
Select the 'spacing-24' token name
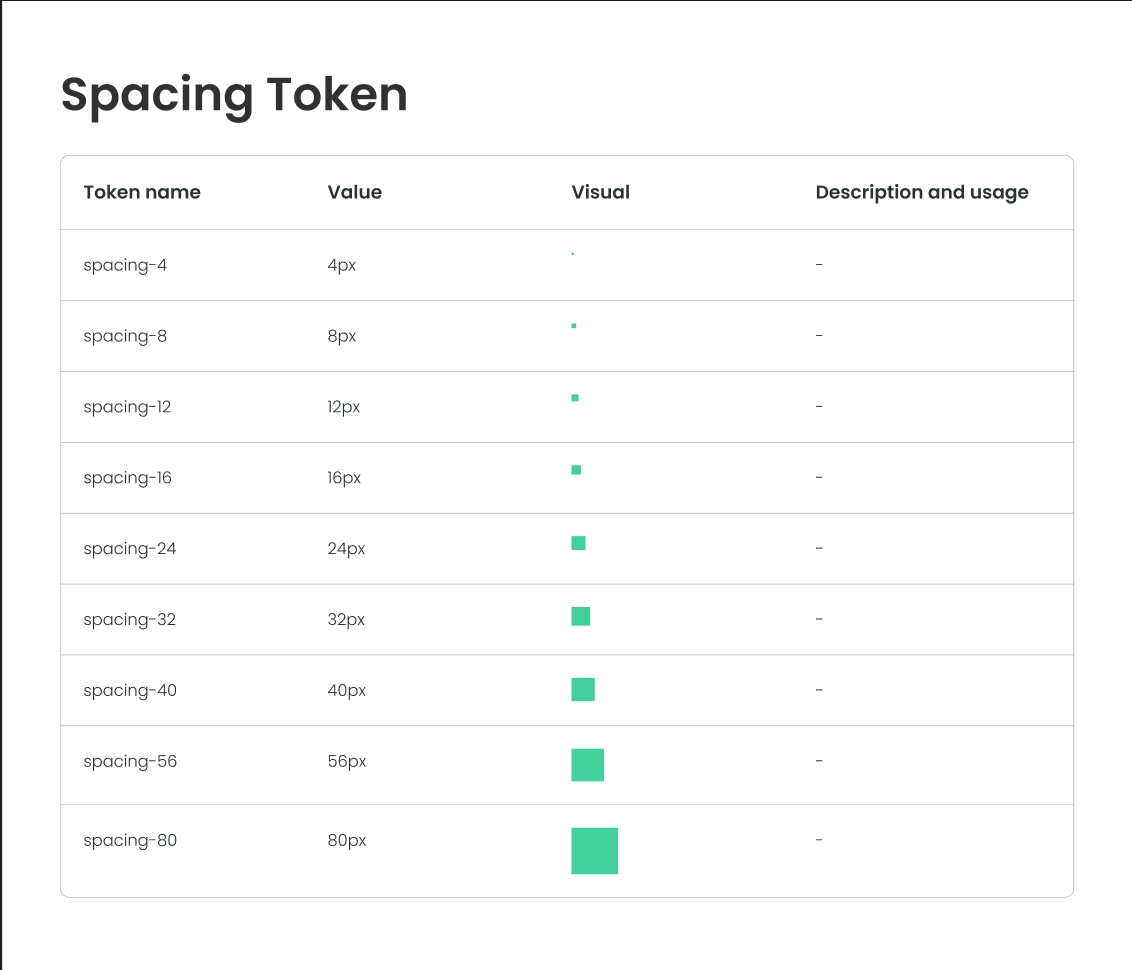pos(130,549)
